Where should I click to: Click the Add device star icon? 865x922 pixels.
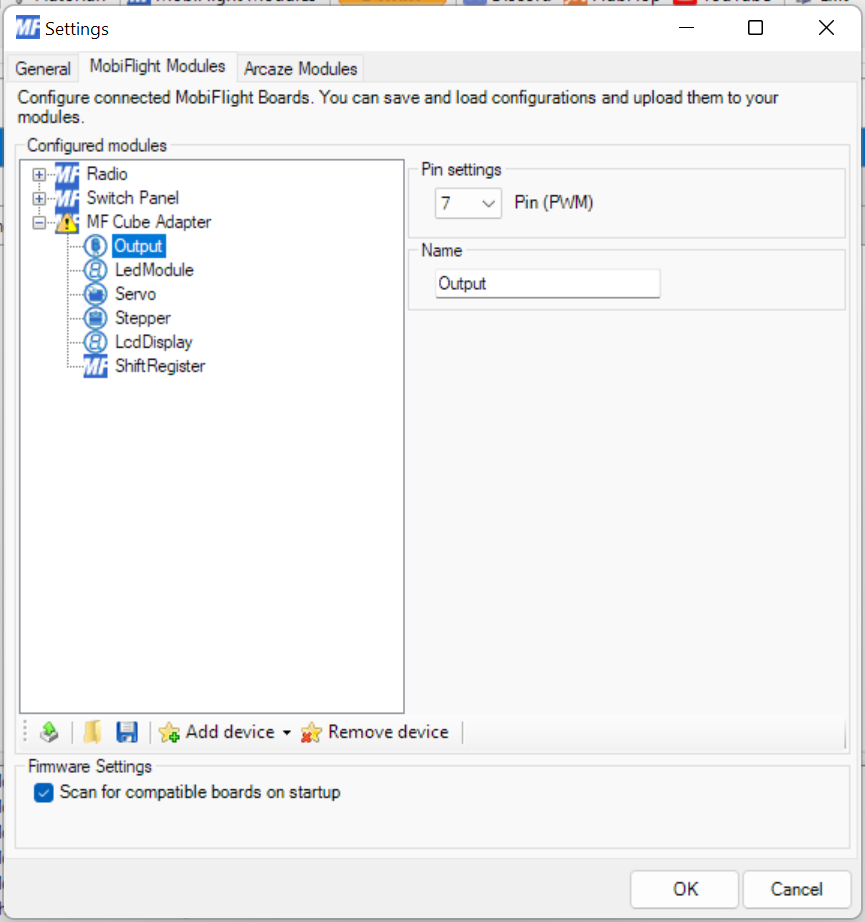[169, 733]
